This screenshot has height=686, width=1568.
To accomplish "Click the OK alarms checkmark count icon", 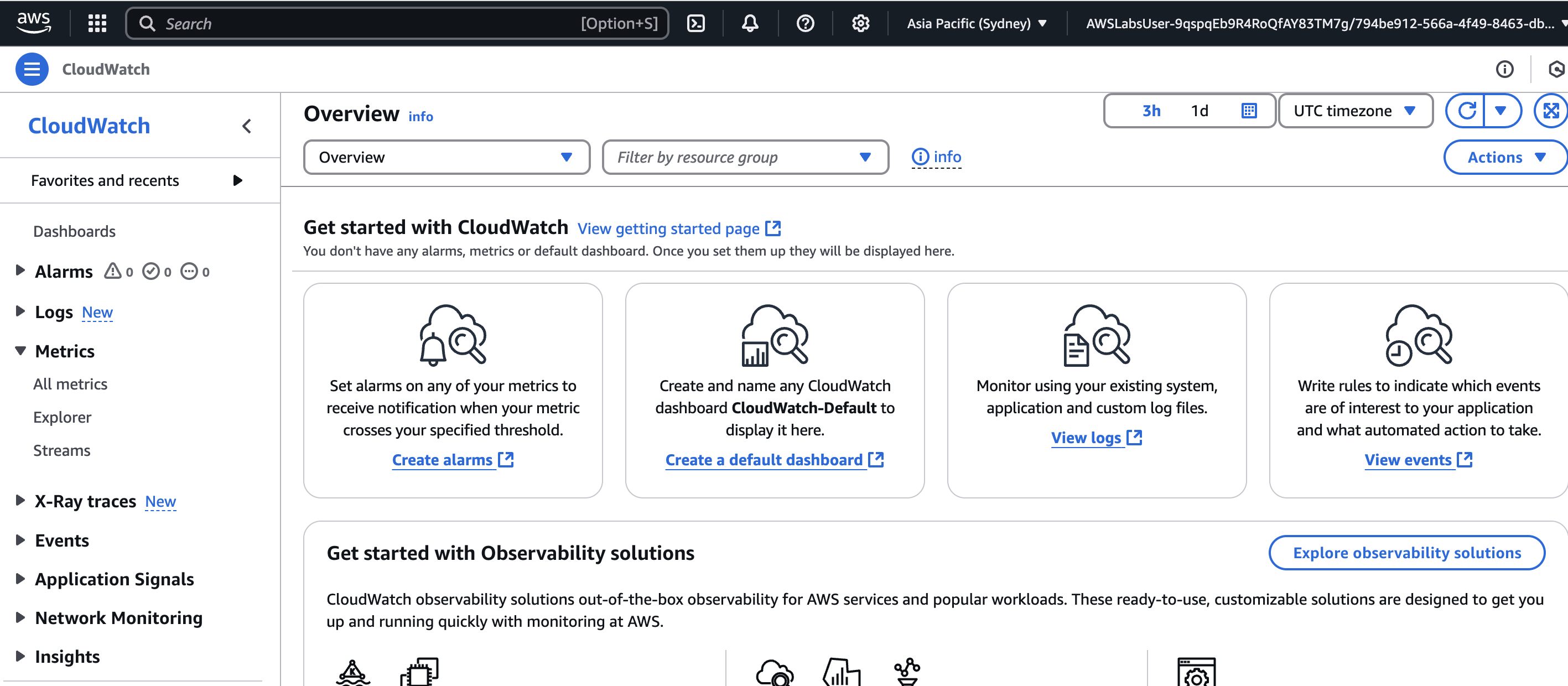I will coord(151,271).
